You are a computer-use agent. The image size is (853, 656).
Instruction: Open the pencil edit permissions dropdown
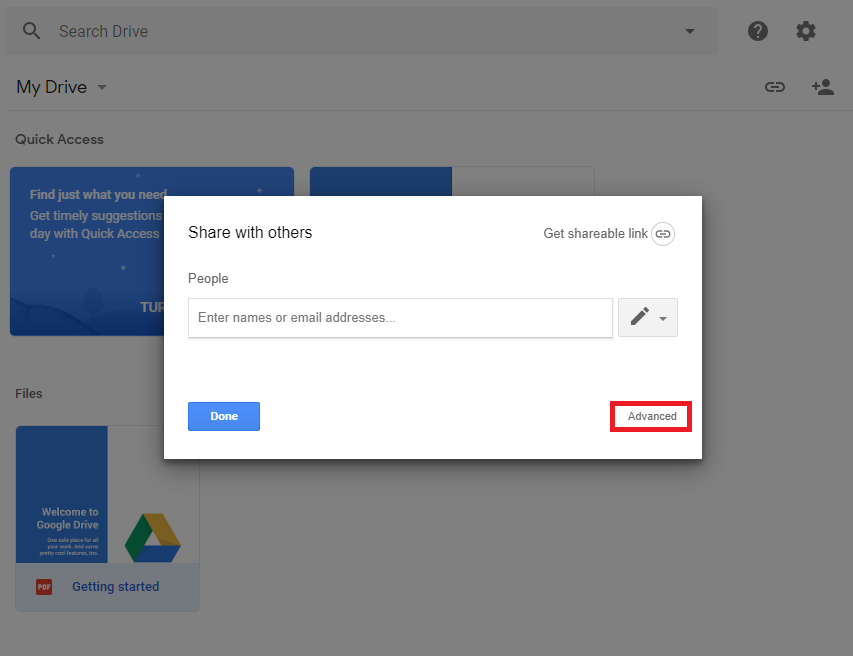pyautogui.click(x=648, y=317)
